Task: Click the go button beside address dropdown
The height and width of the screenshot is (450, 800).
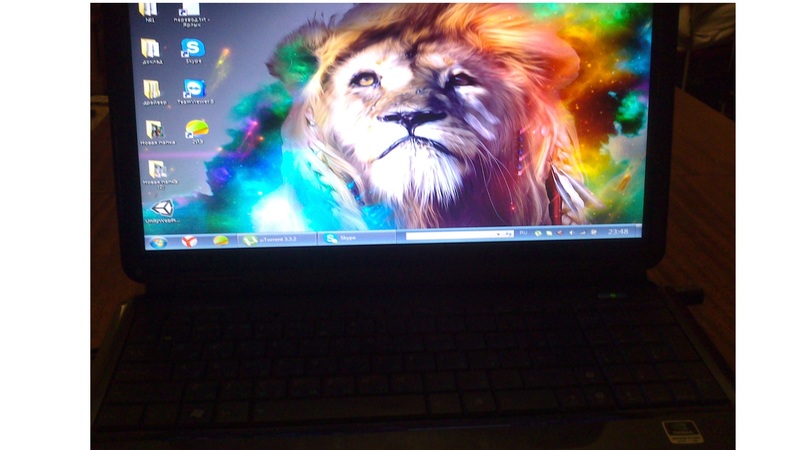Action: click(508, 234)
